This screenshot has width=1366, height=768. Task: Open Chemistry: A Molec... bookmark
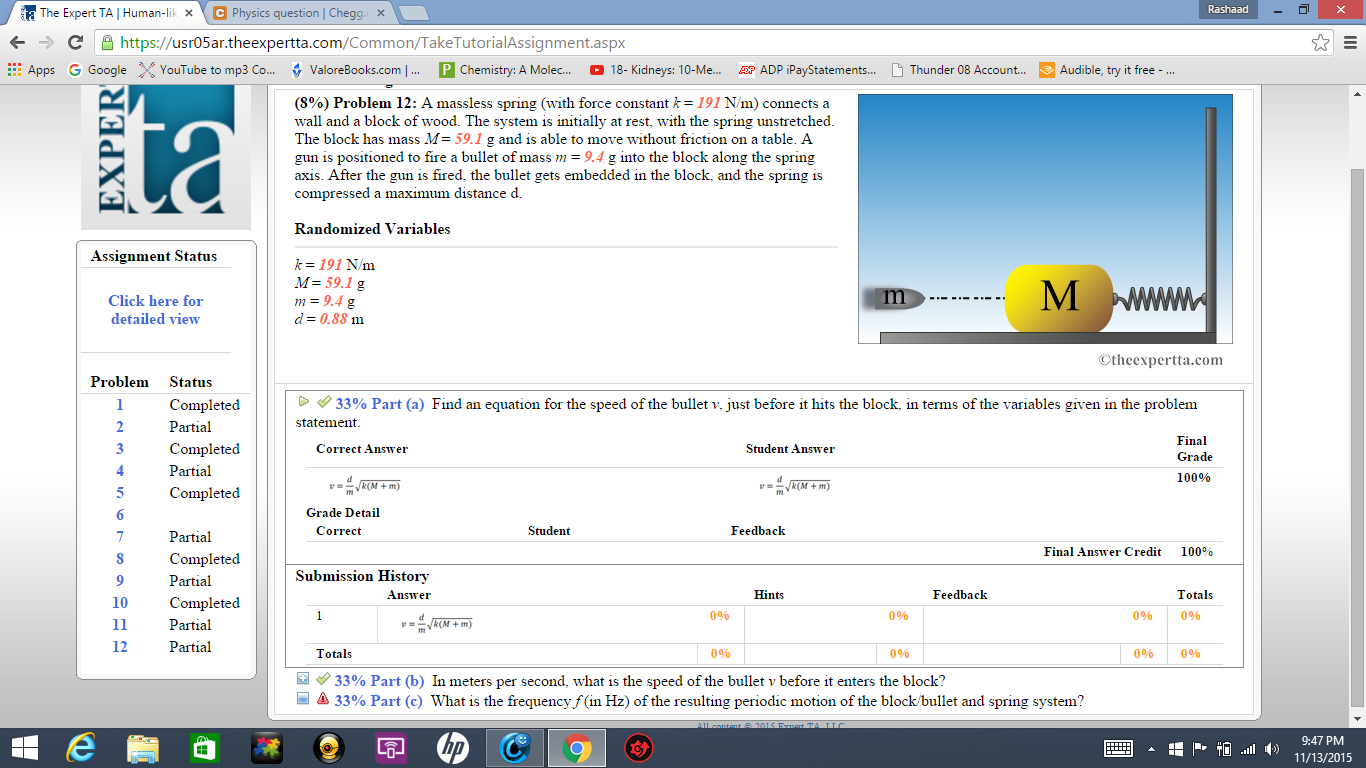[x=506, y=70]
